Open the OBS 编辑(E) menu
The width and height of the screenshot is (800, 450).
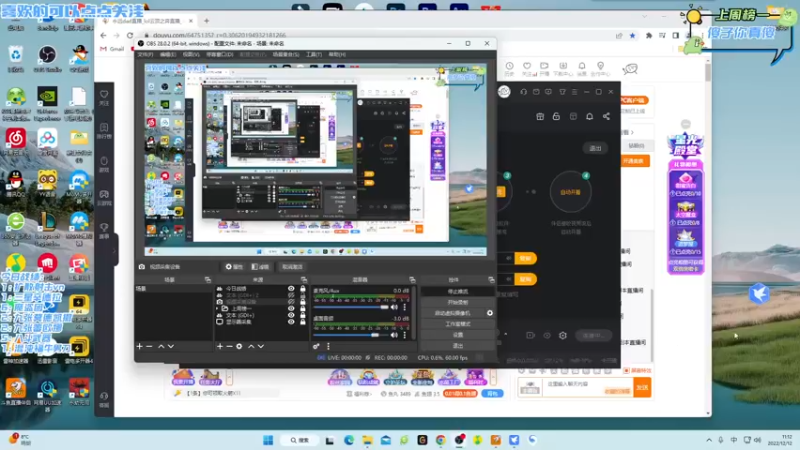pos(168,54)
